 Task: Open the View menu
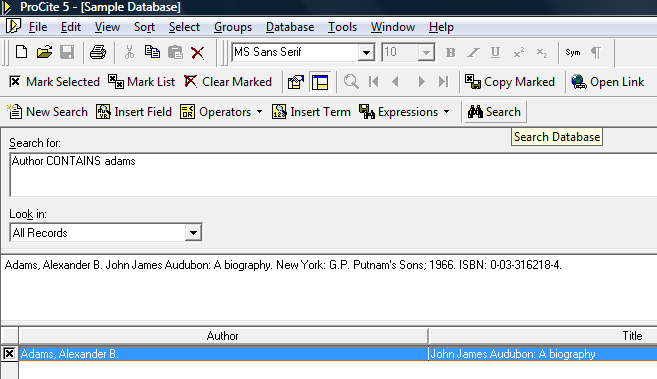[107, 27]
